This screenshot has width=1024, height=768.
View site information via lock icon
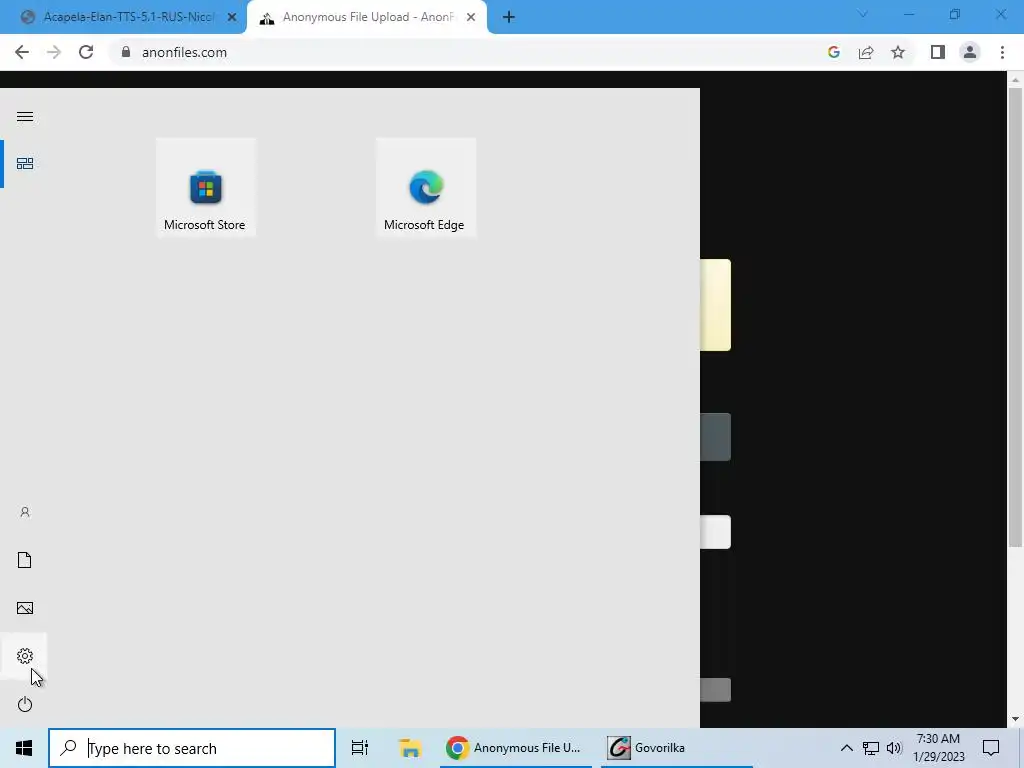(126, 52)
